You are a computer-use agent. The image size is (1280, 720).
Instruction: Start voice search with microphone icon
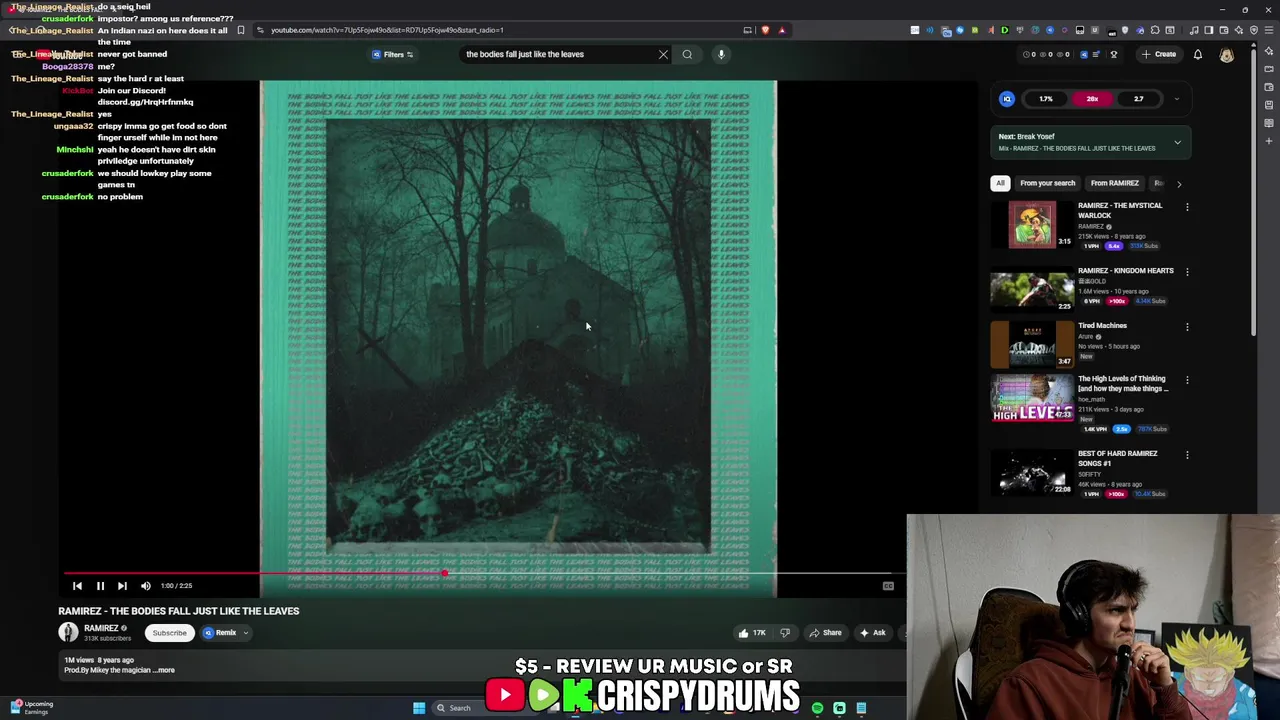[x=721, y=54]
